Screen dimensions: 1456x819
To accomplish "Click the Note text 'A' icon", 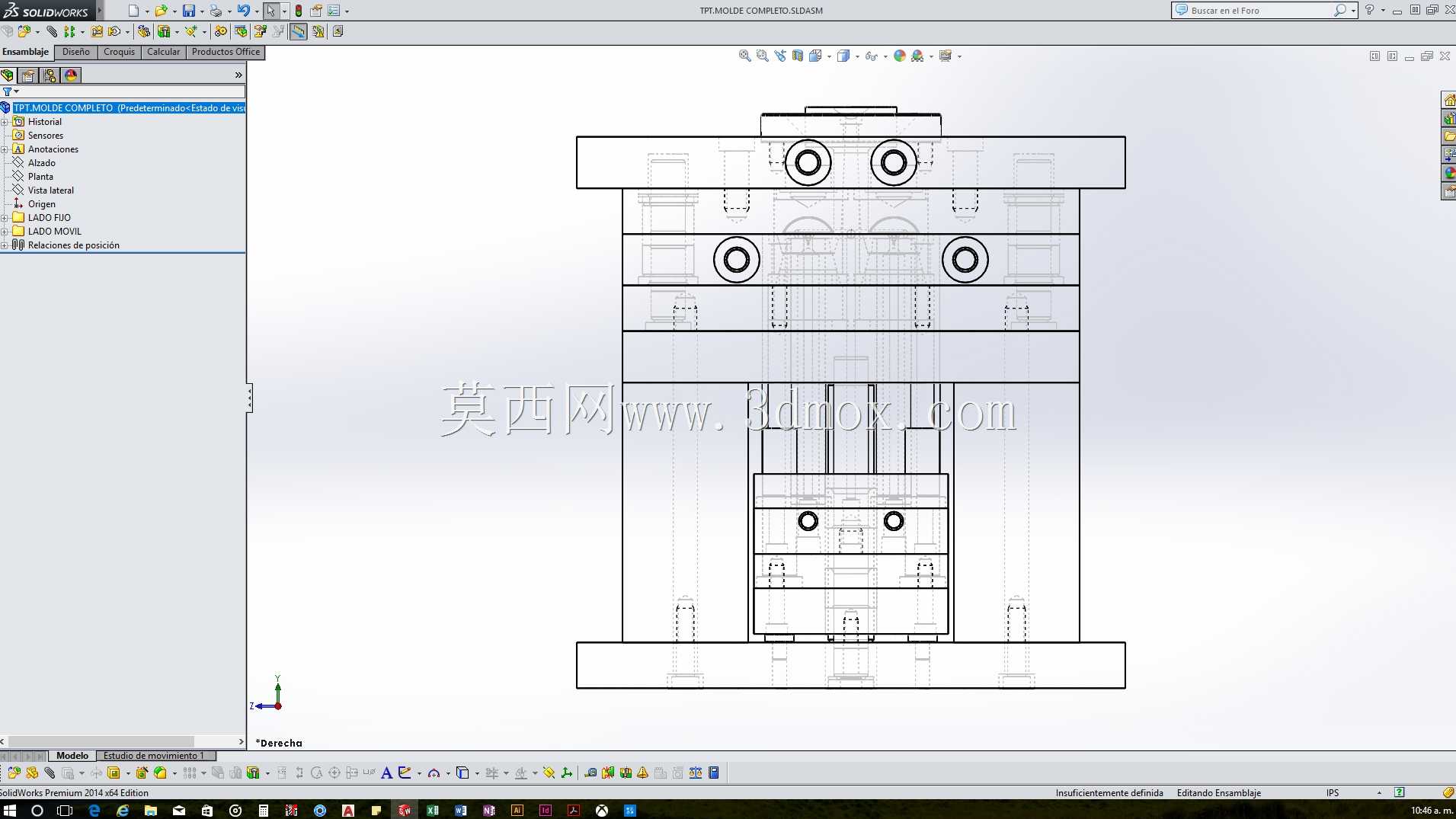I will (386, 773).
